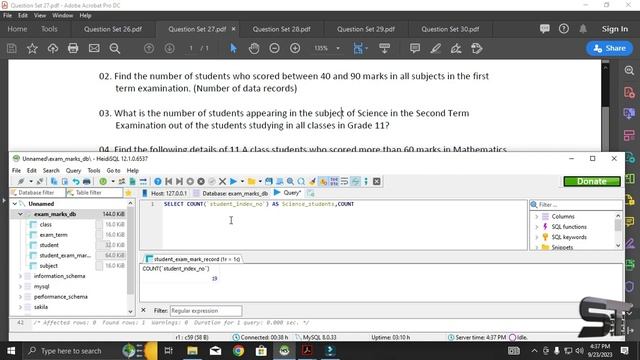
Task: Expand the performance_schema database node
Action: [20, 297]
